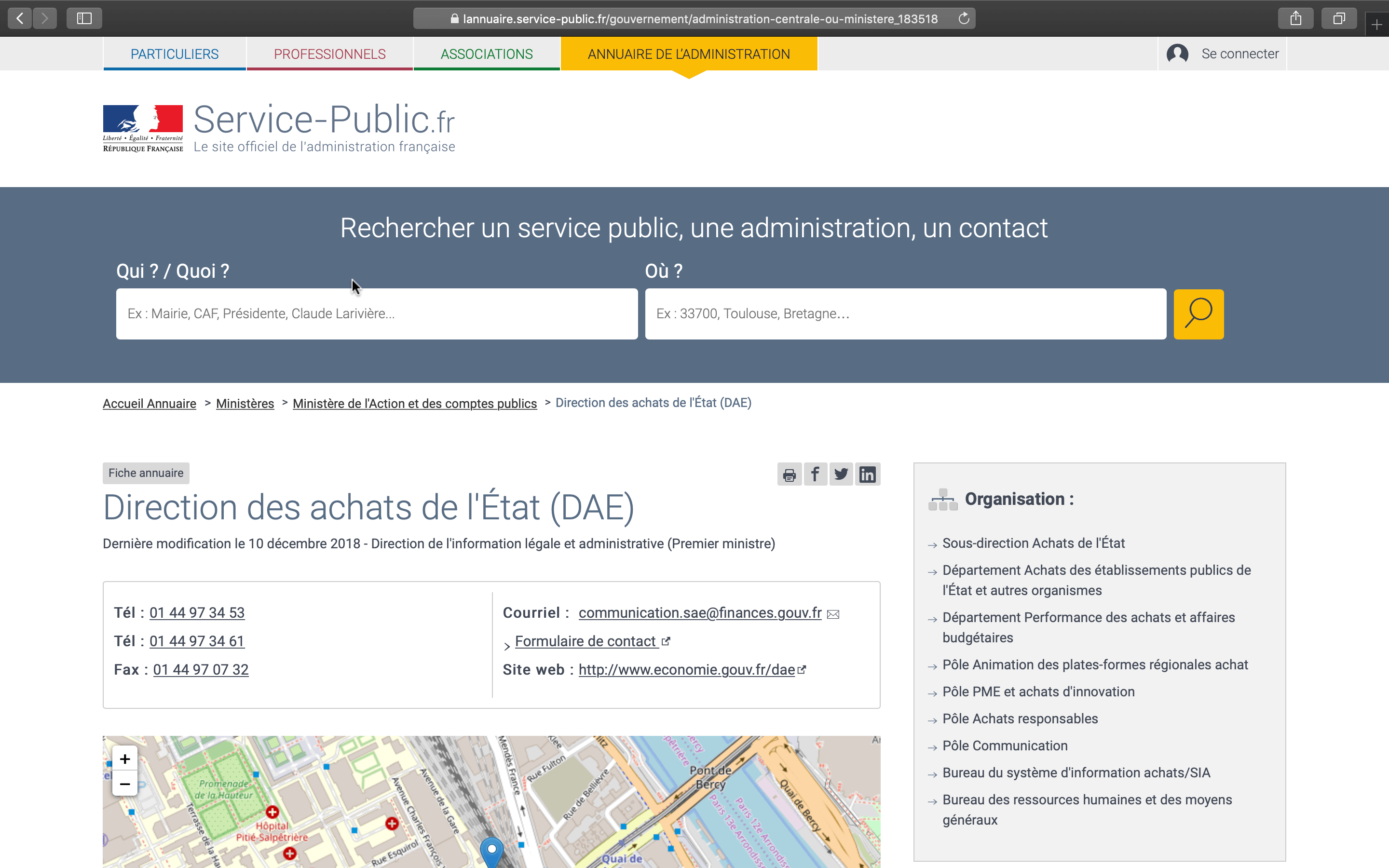The height and width of the screenshot is (868, 1389).
Task: Click Hôpital Pitié-Salpêtrière on the map
Action: (x=272, y=831)
